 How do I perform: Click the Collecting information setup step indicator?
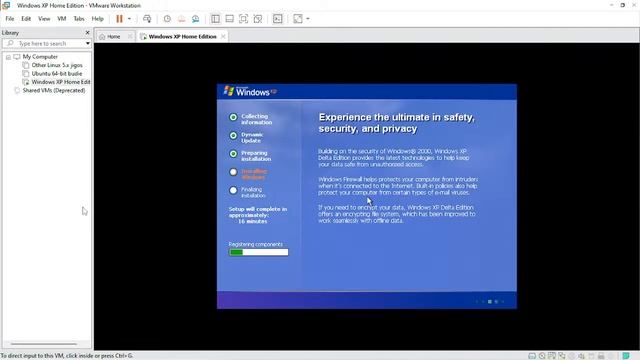pyautogui.click(x=233, y=118)
